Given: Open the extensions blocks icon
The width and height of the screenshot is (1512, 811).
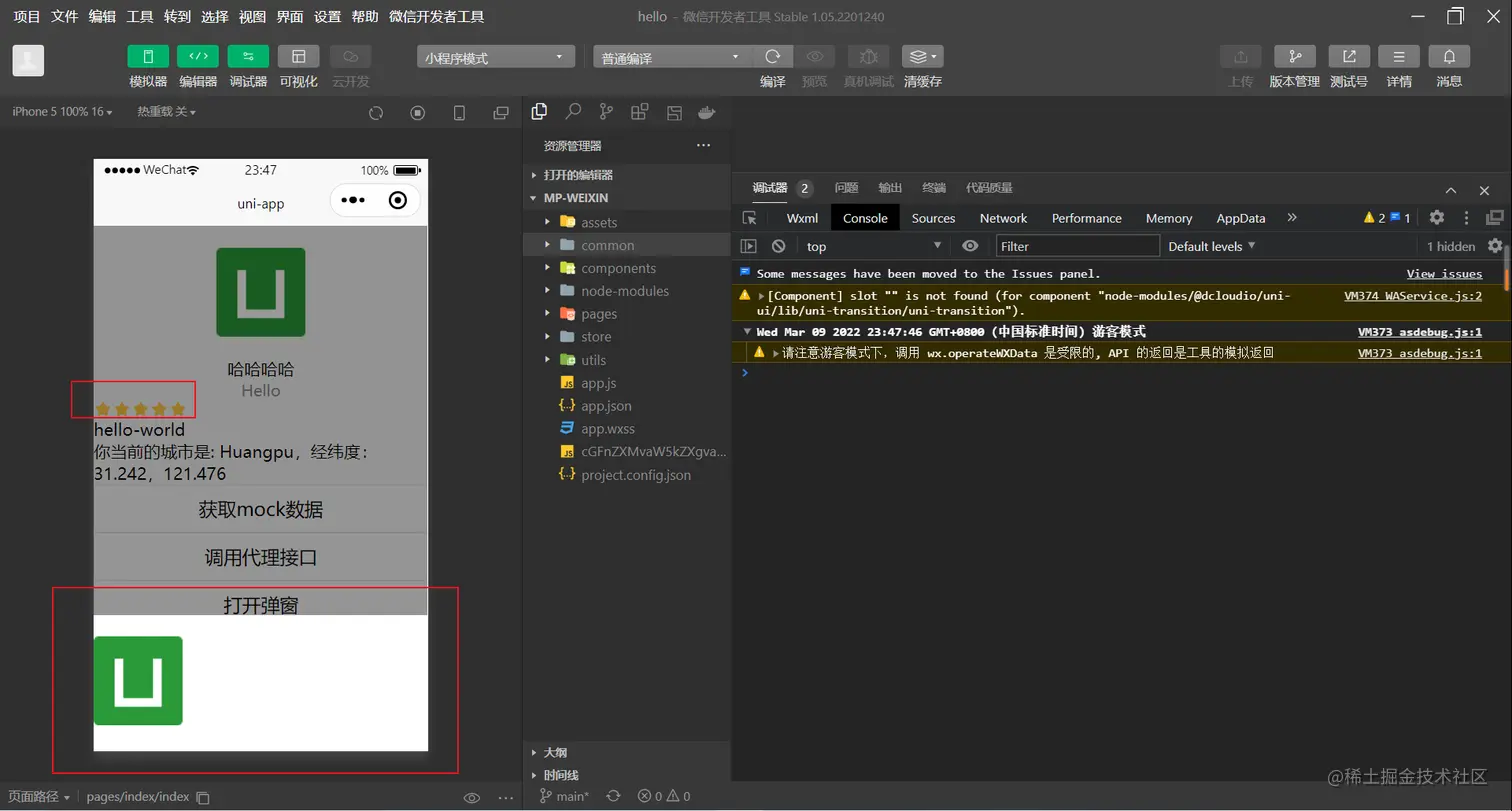Looking at the screenshot, I should [x=640, y=112].
